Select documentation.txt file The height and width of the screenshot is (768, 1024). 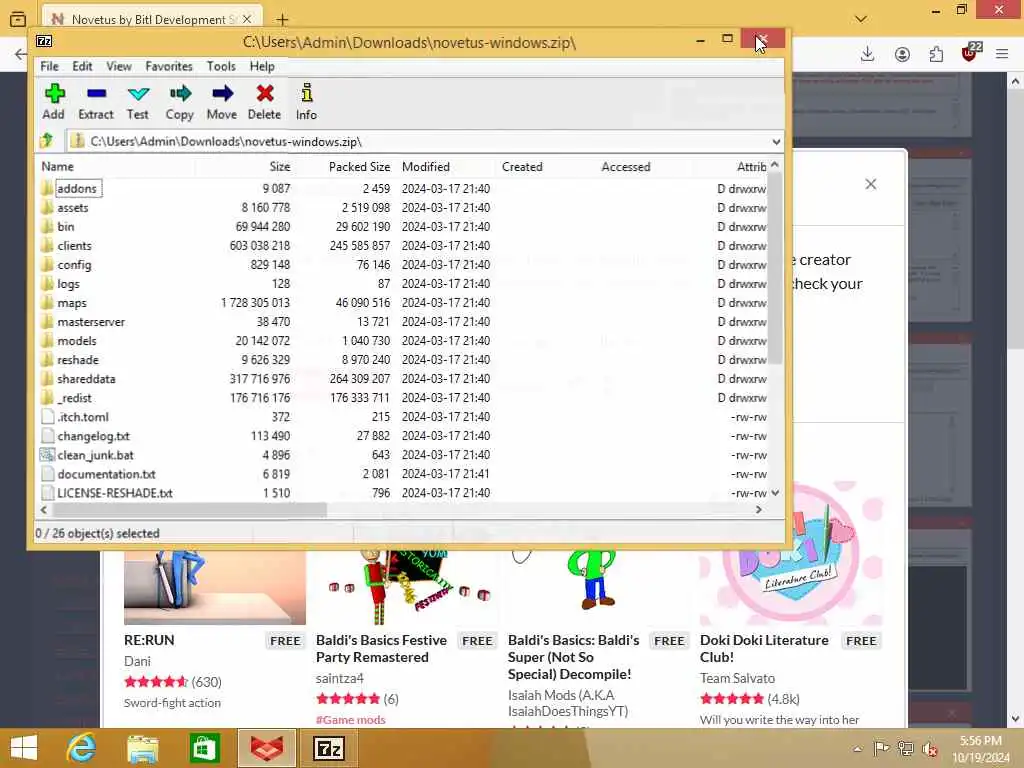106,474
